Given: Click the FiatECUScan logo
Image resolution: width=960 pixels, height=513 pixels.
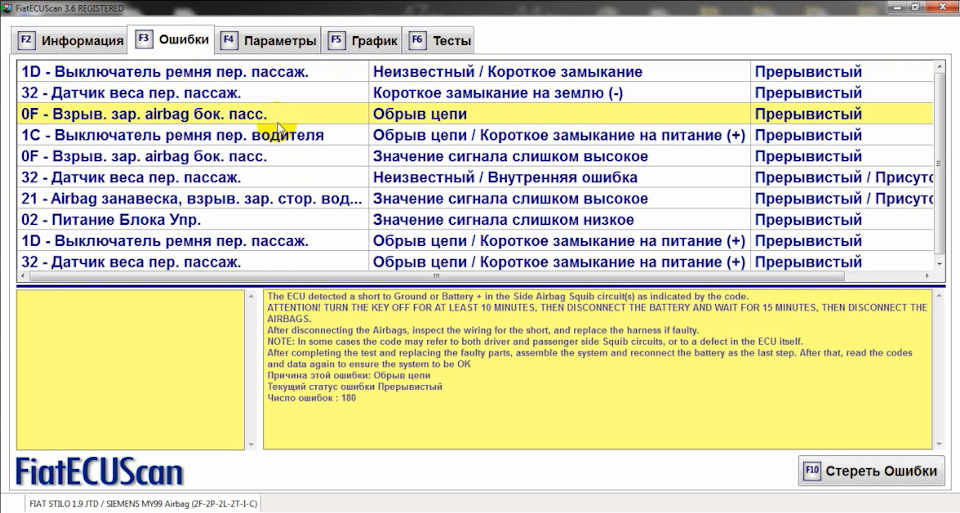Looking at the screenshot, I should (x=99, y=472).
